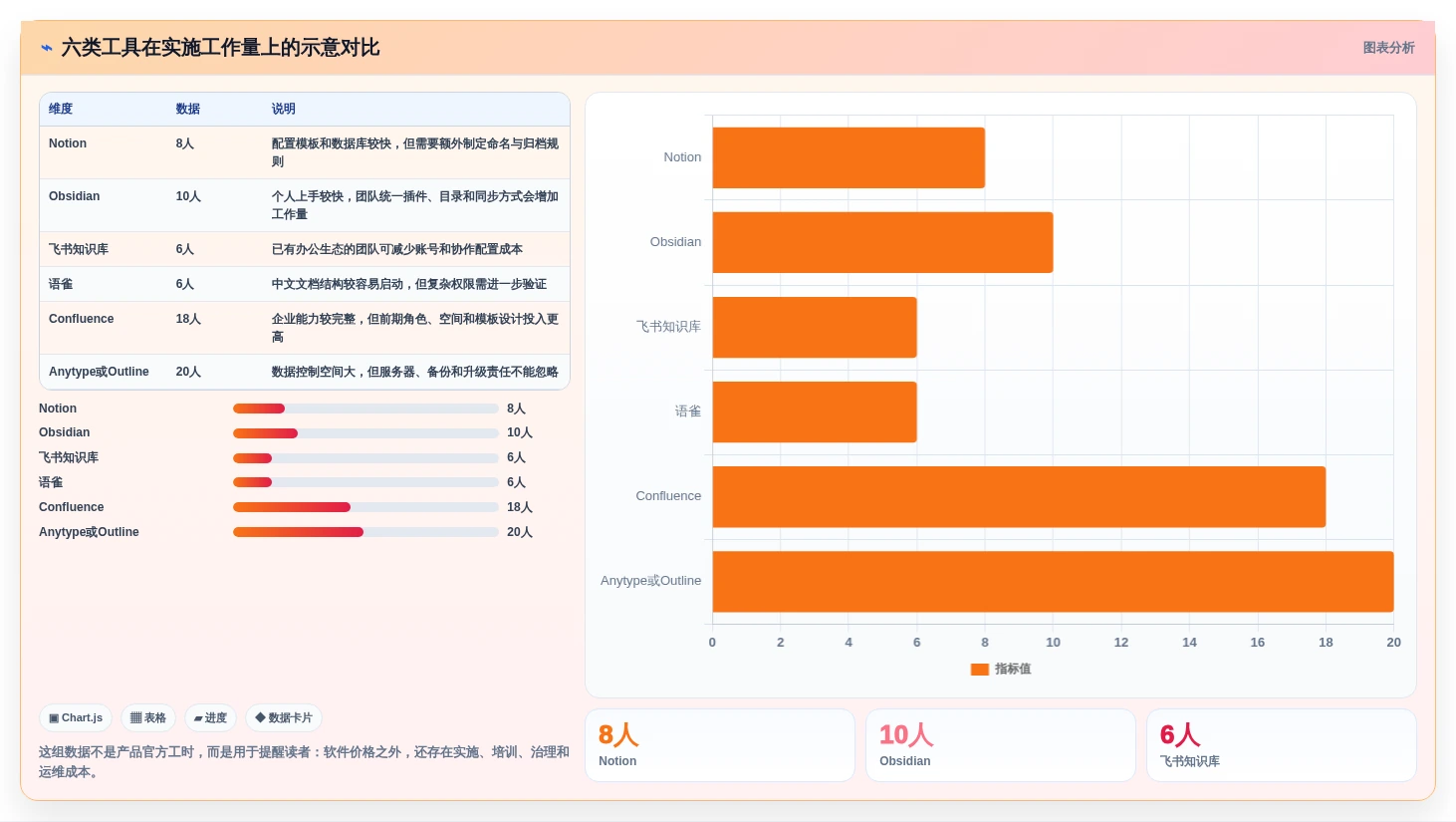1456x822 pixels.
Task: Click the Anytype或Outline bar in the chart
Action: coord(1053,581)
